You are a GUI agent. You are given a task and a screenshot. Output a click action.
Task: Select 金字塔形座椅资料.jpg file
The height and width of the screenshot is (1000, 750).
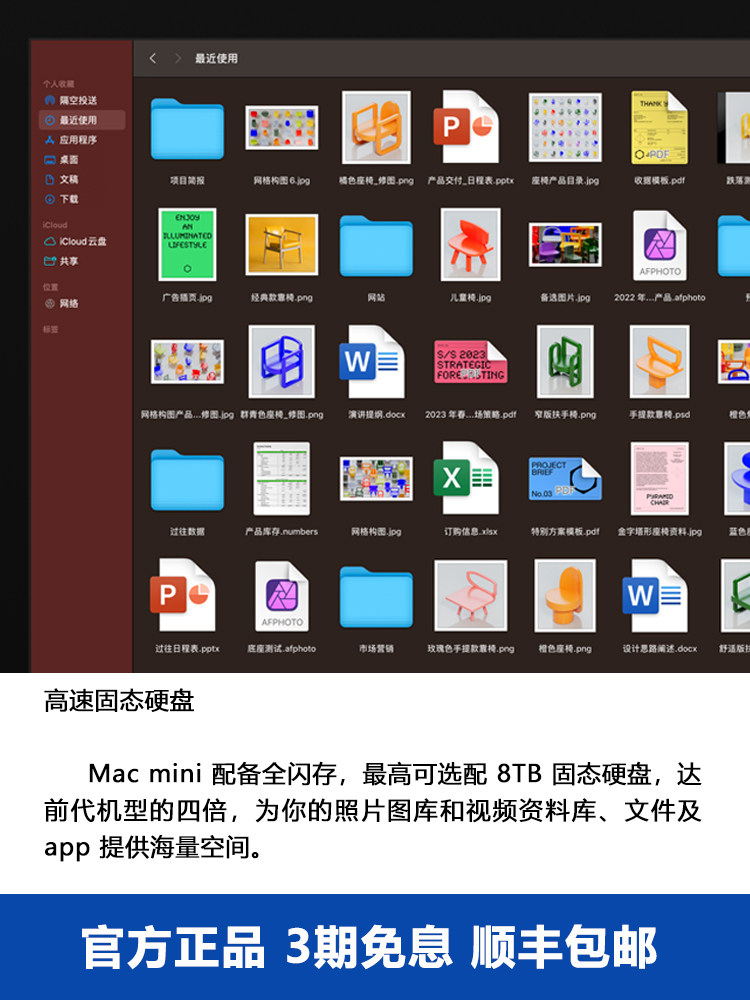coord(659,478)
